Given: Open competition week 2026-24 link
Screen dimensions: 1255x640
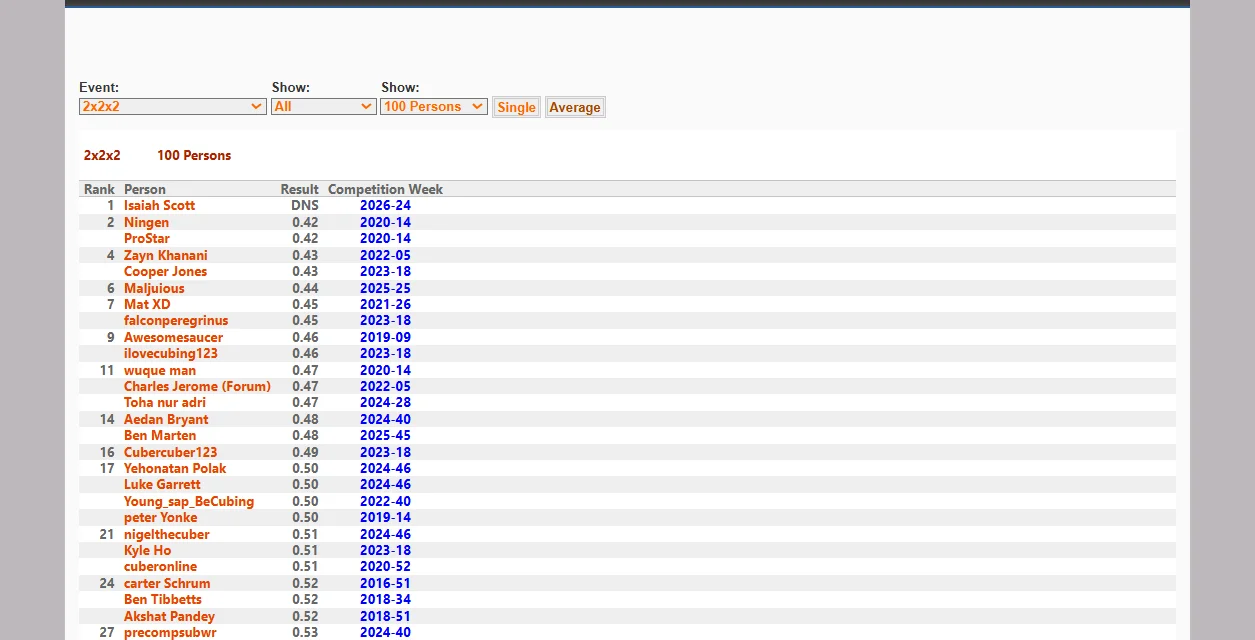Looking at the screenshot, I should pyautogui.click(x=385, y=206).
